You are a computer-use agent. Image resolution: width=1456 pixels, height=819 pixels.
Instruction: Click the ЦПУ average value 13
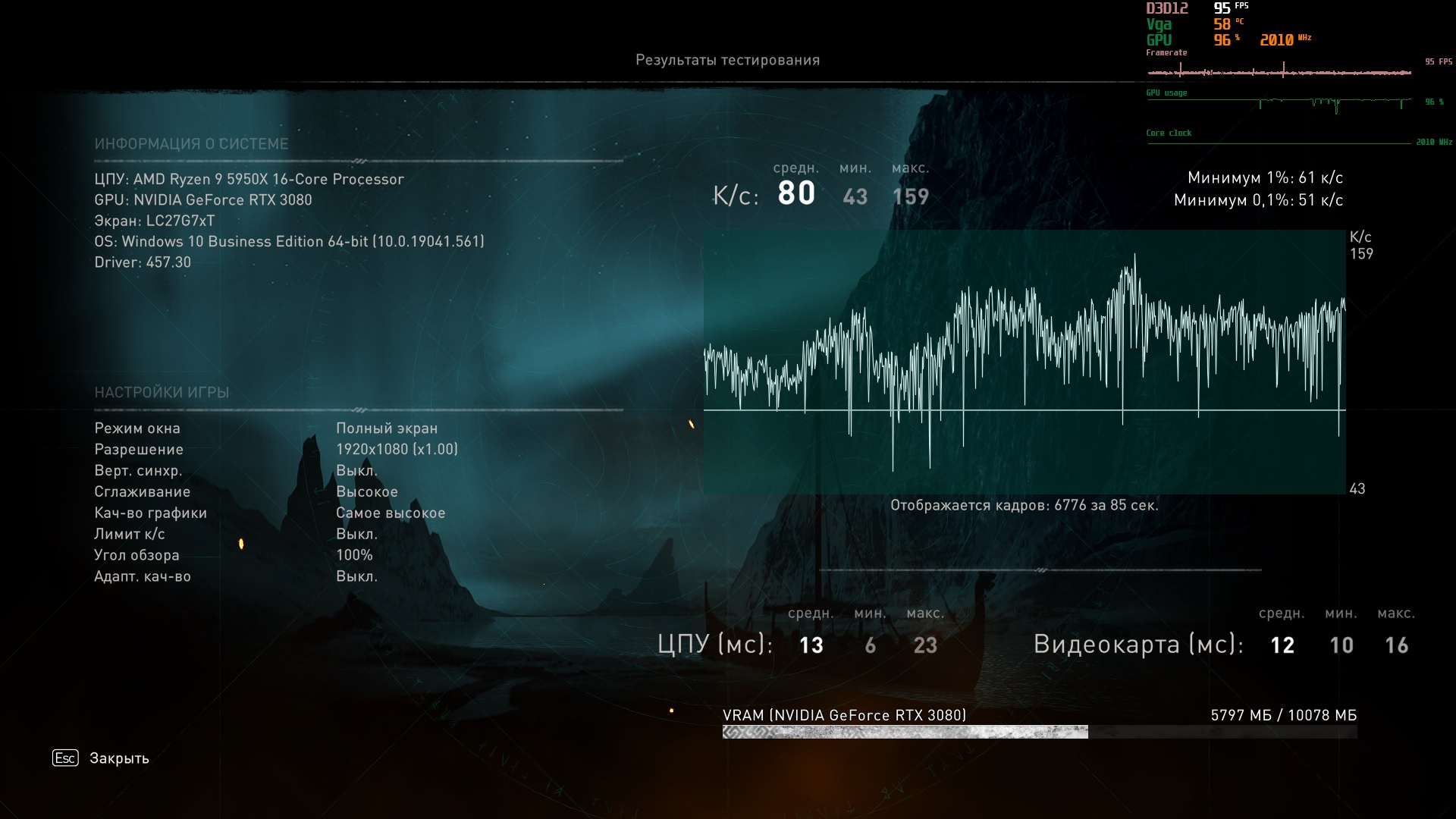coord(811,645)
